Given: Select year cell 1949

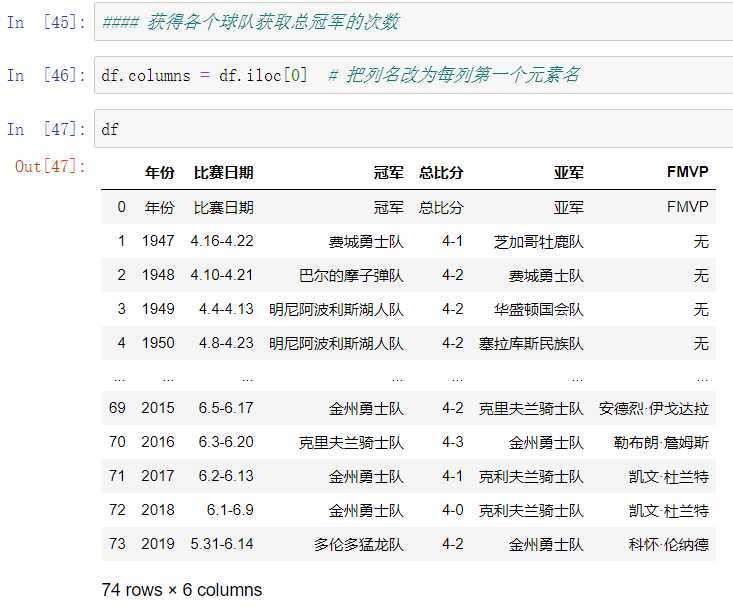Looking at the screenshot, I should coord(158,309).
